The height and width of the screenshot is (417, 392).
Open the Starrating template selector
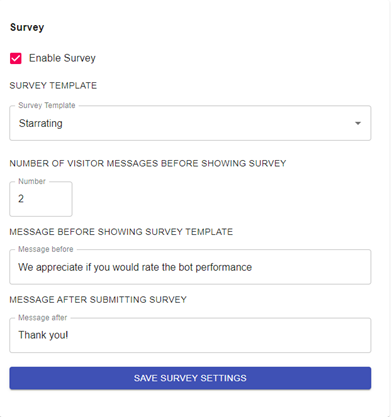pyautogui.click(x=190, y=123)
